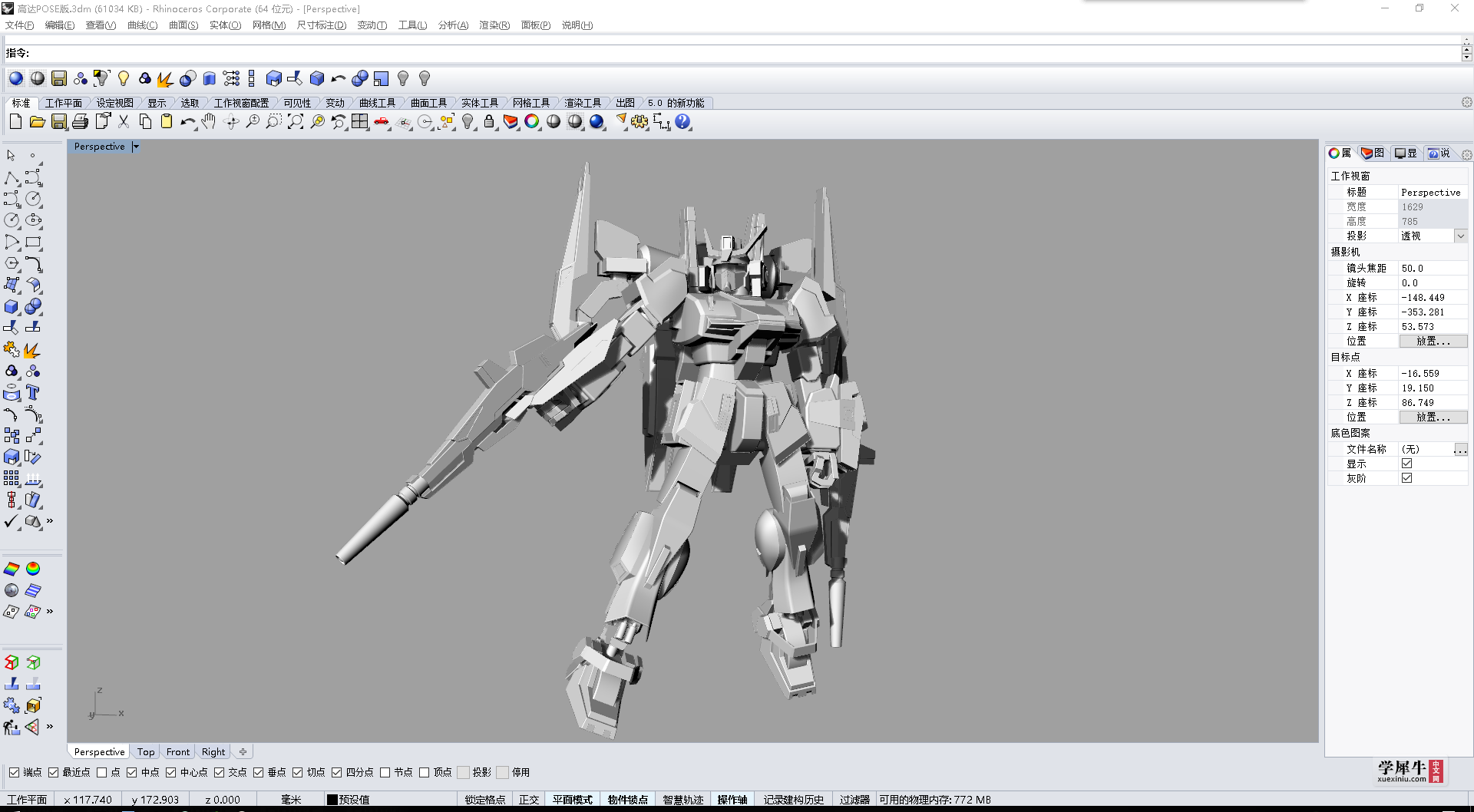Click the red car icon in the toolbar
This screenshot has height=812, width=1474.
point(381,121)
